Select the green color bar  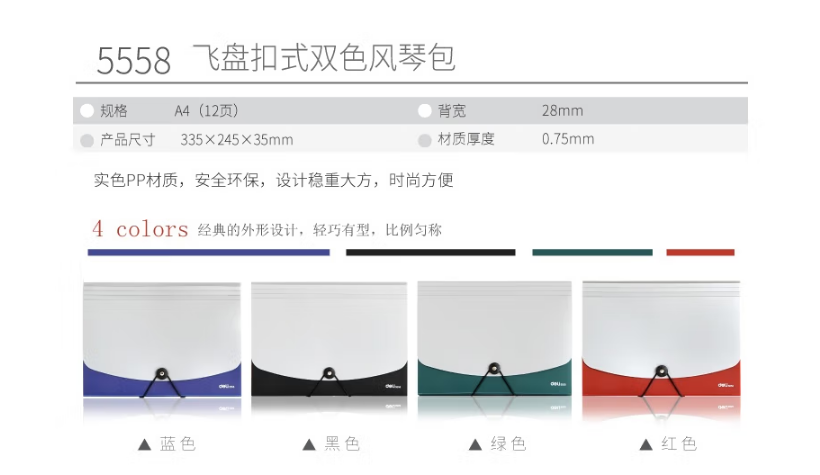tap(593, 253)
